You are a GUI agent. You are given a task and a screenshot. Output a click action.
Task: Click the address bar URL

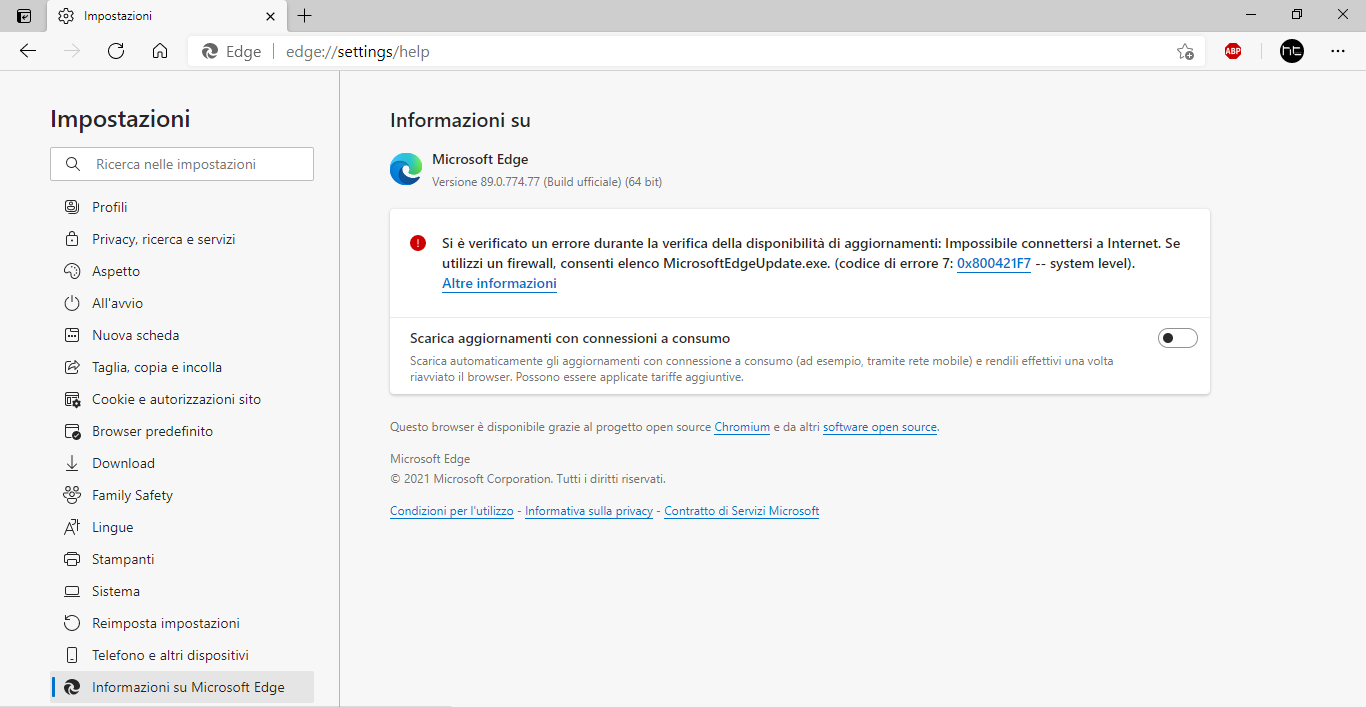[x=358, y=52]
